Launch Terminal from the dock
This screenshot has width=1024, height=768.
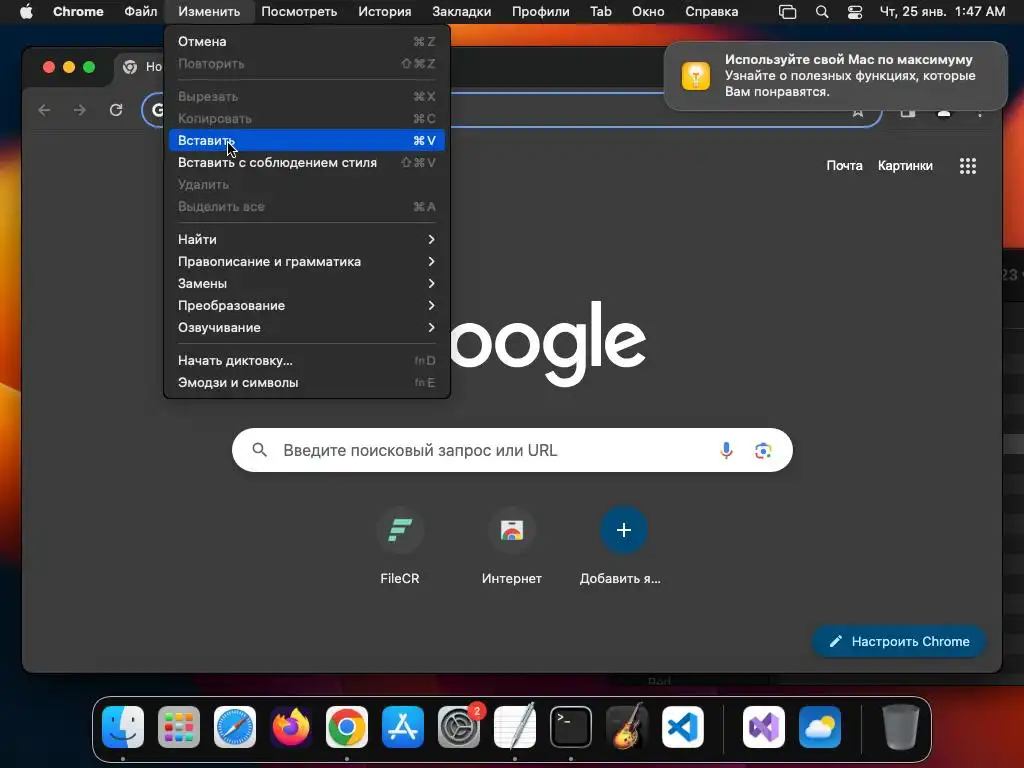571,727
